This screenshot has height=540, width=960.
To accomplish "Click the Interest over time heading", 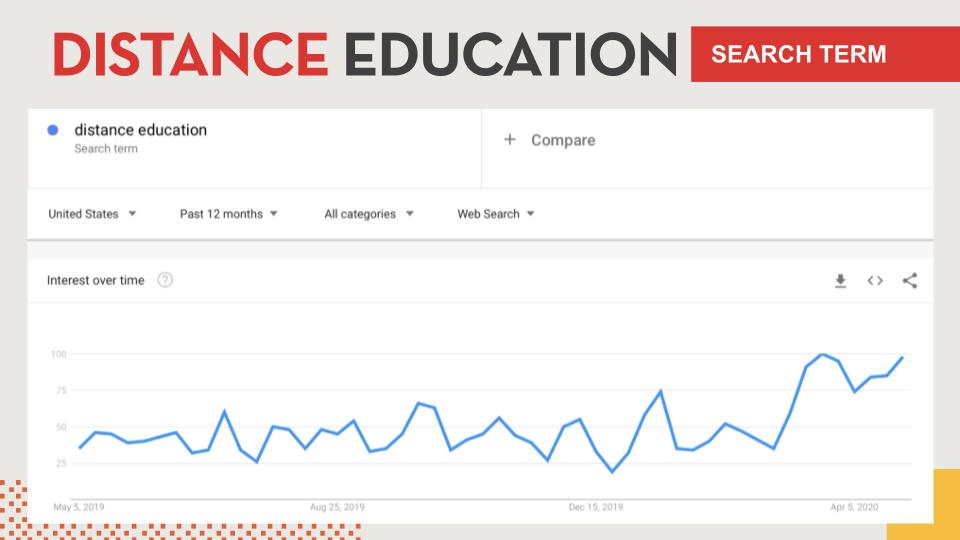I will [96, 280].
